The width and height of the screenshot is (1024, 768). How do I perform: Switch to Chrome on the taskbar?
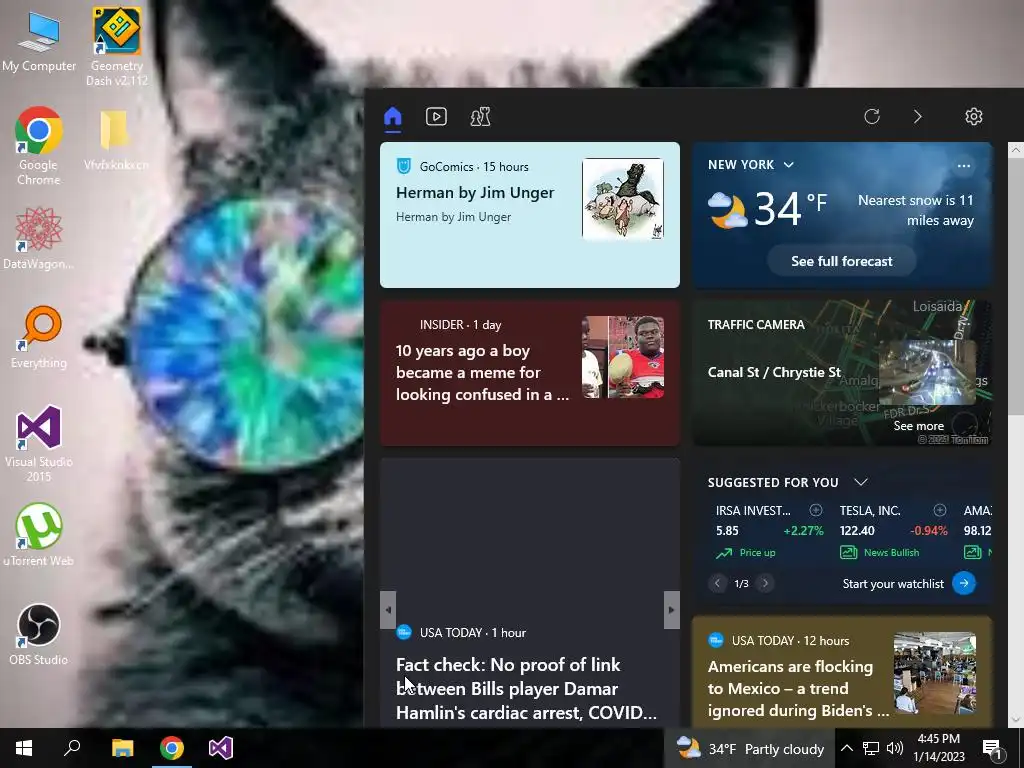point(172,748)
